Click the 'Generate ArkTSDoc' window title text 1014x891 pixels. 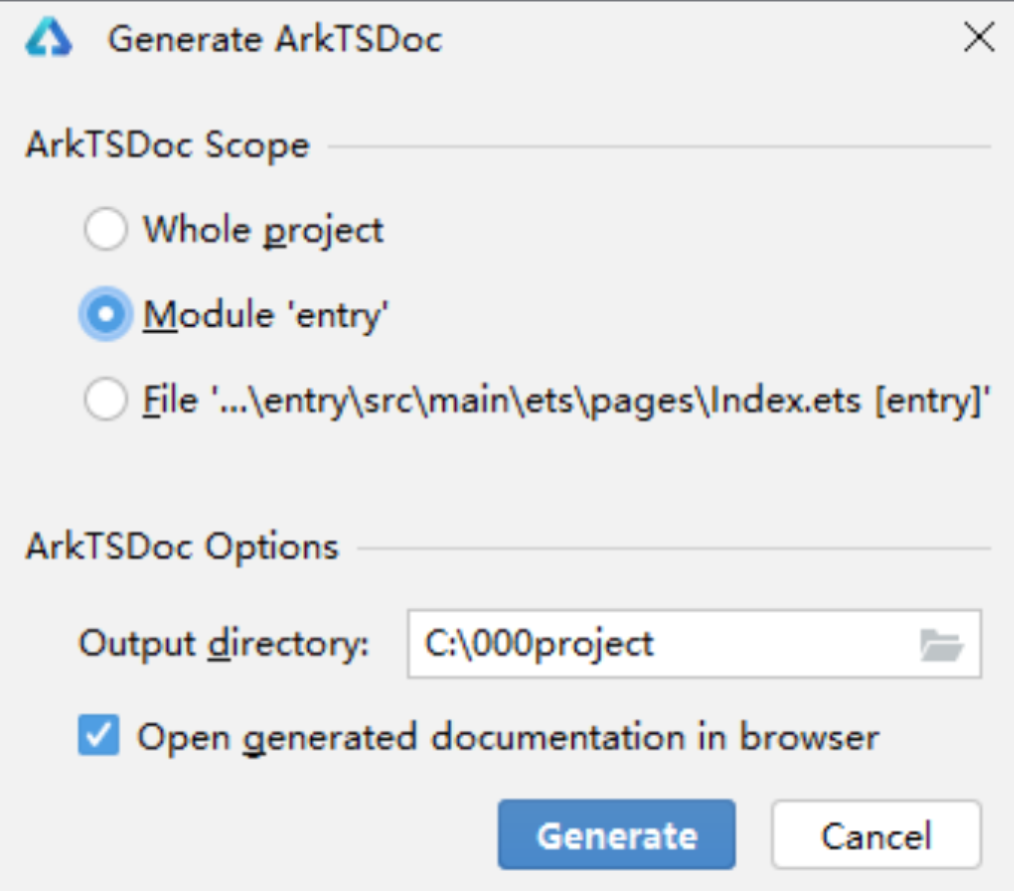pos(275,40)
